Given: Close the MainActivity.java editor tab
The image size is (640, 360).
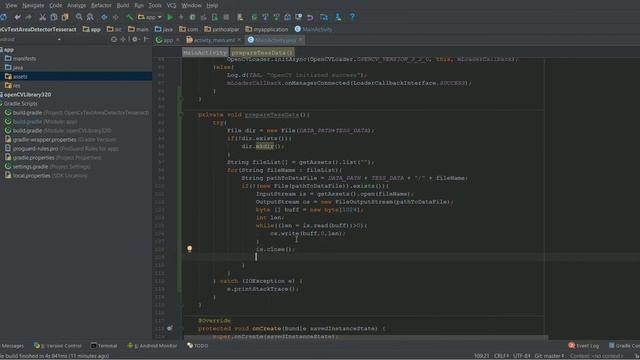Looking at the screenshot, I should (x=300, y=40).
